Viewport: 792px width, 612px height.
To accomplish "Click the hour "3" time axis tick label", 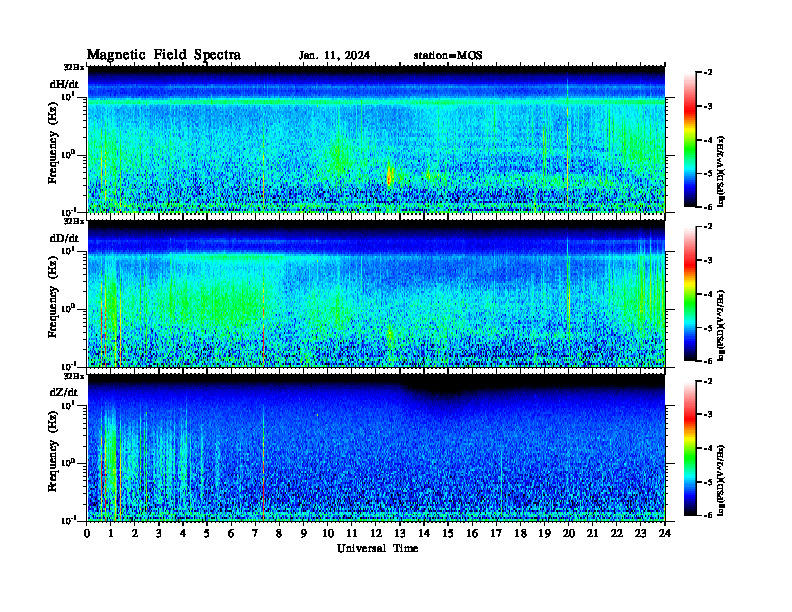I will [x=159, y=534].
